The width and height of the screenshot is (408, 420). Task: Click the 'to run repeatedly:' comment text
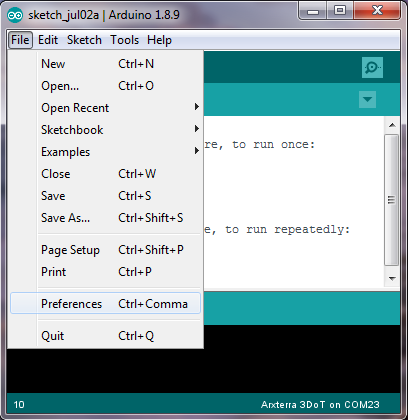click(287, 230)
